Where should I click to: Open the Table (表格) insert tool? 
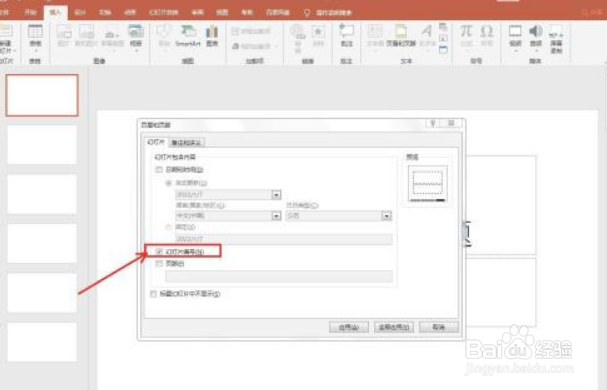tap(35, 38)
